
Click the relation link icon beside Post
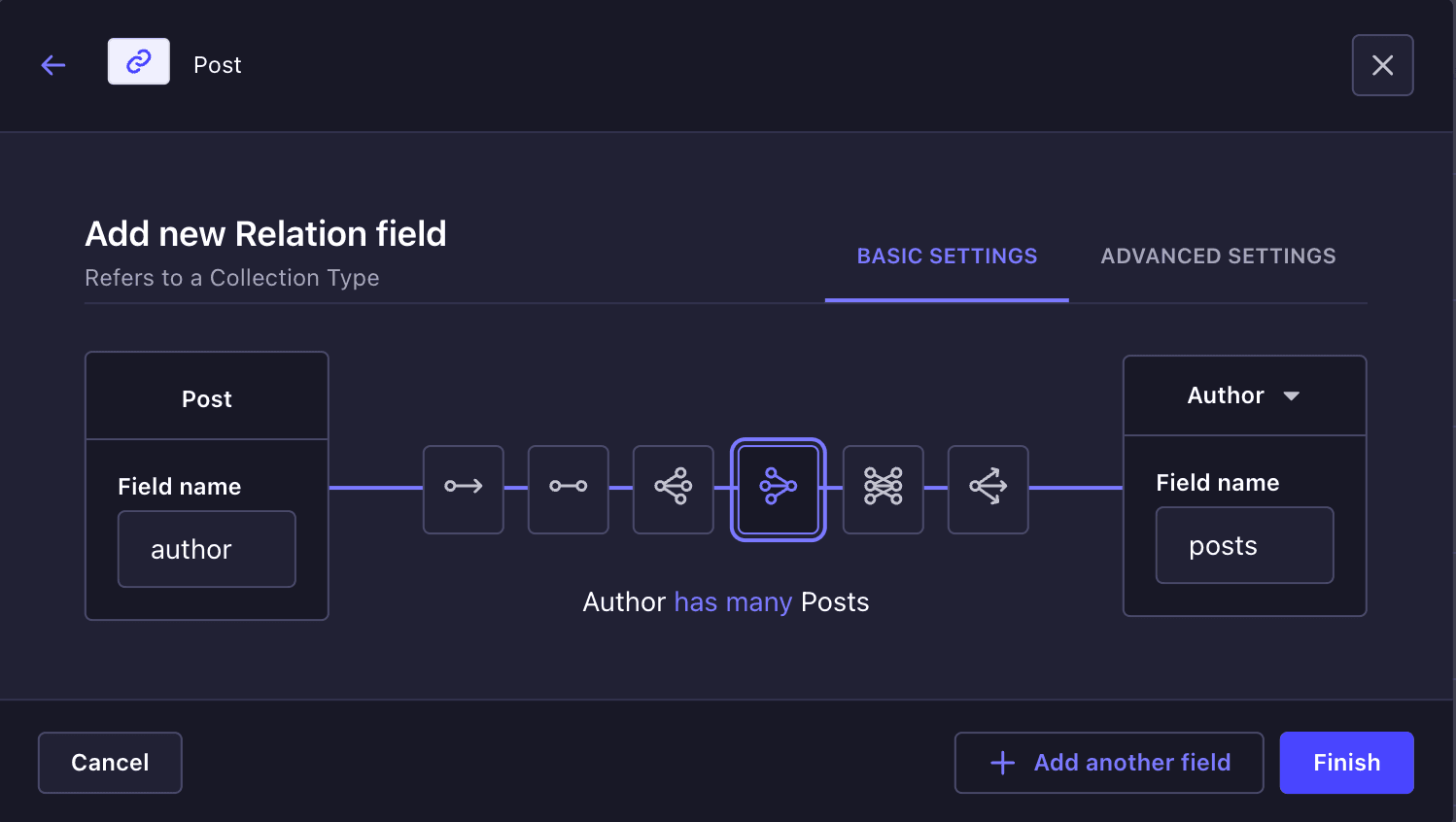tap(139, 61)
